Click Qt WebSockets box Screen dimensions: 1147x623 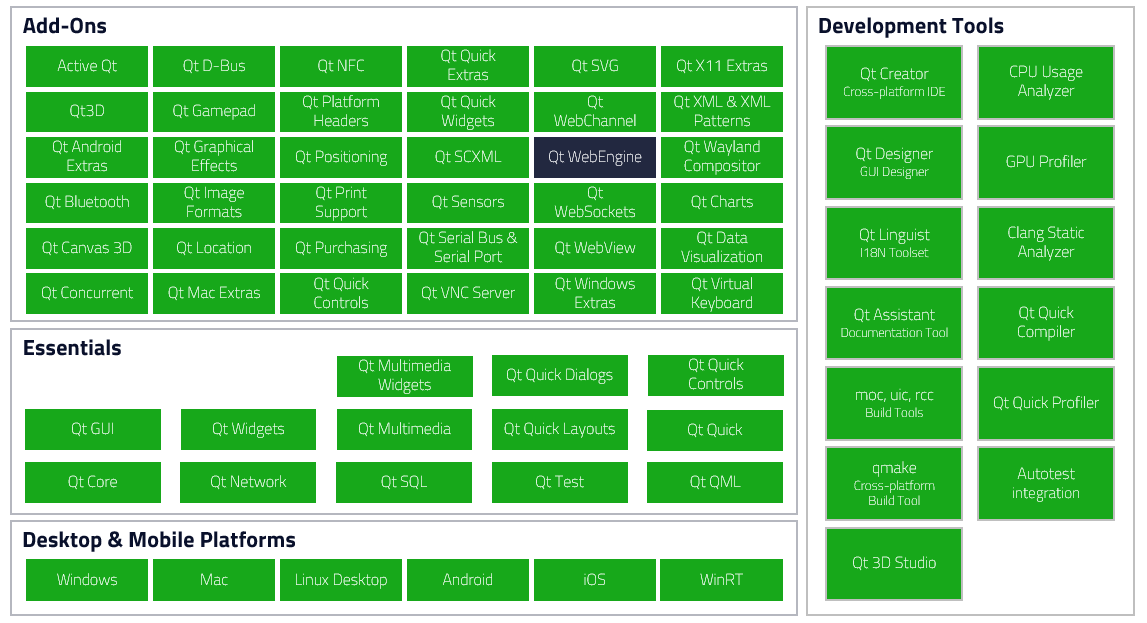(x=595, y=202)
